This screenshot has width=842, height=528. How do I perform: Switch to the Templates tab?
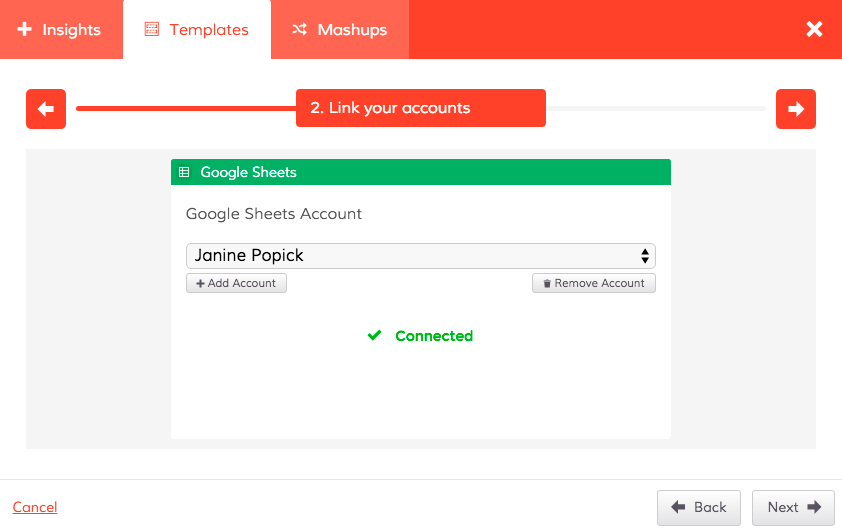(196, 30)
